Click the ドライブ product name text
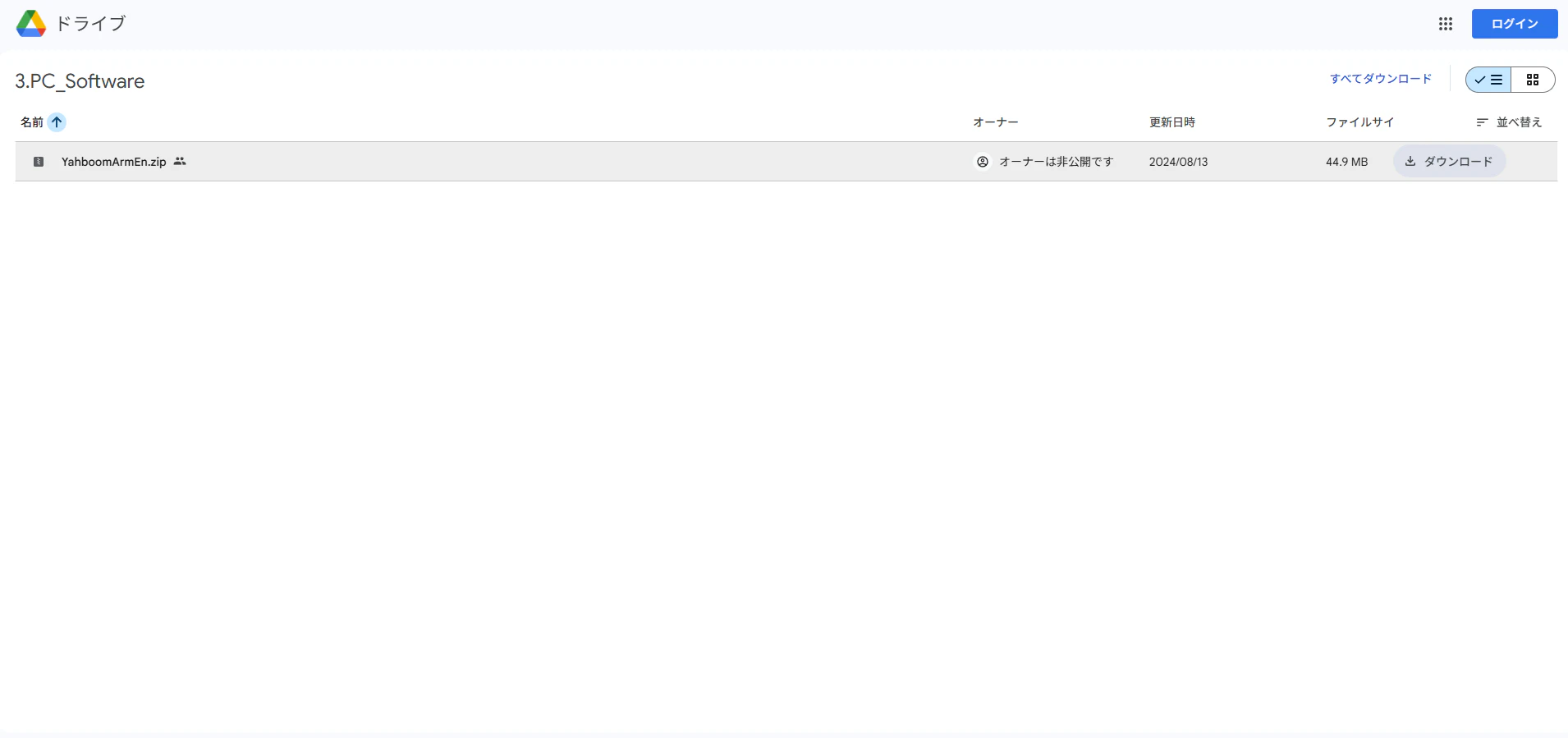This screenshot has width=1568, height=738. click(x=91, y=24)
